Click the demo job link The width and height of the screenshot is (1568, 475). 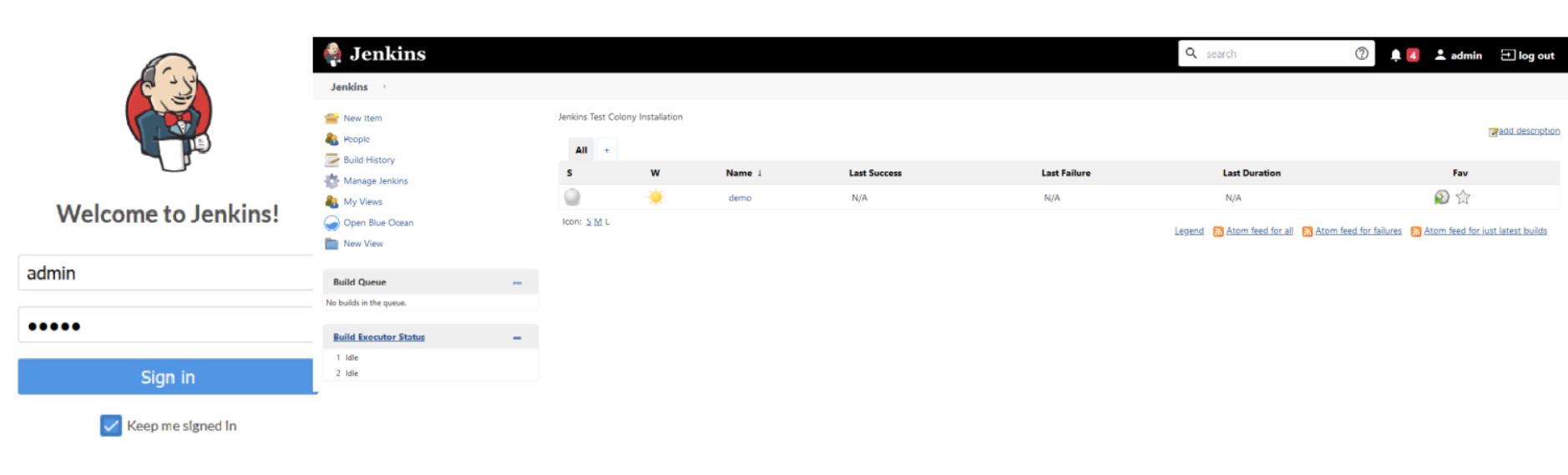pos(740,198)
